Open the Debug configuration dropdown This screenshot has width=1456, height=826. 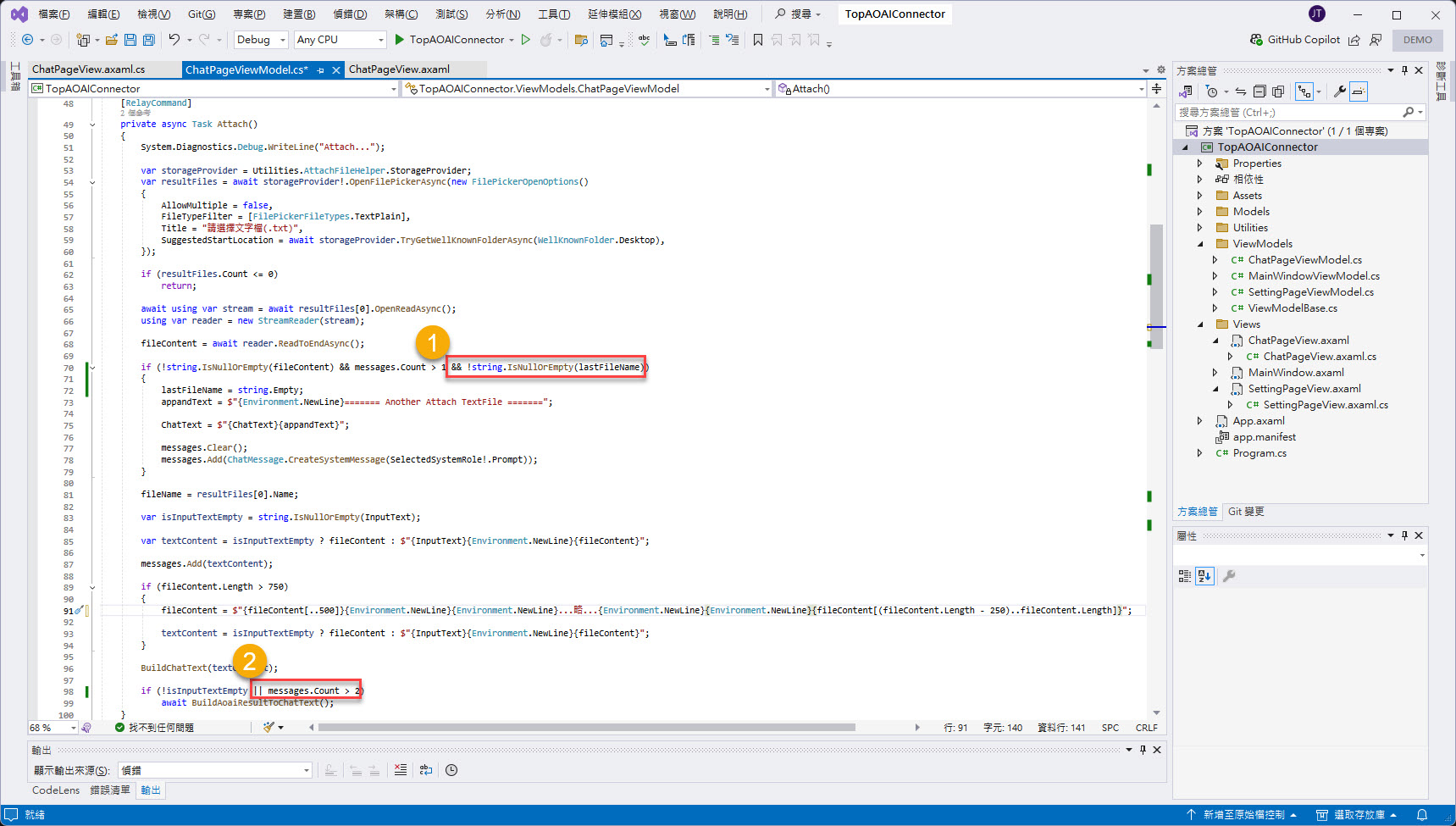[x=261, y=40]
